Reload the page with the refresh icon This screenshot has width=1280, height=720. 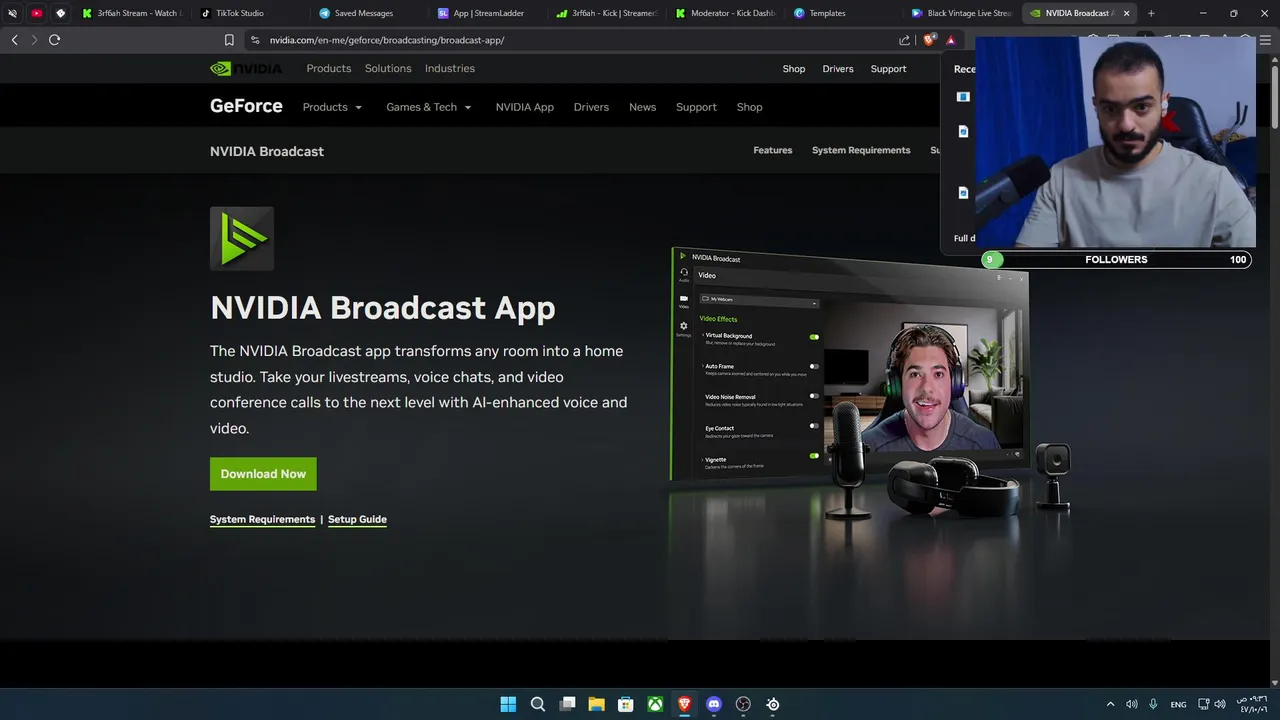tap(54, 40)
